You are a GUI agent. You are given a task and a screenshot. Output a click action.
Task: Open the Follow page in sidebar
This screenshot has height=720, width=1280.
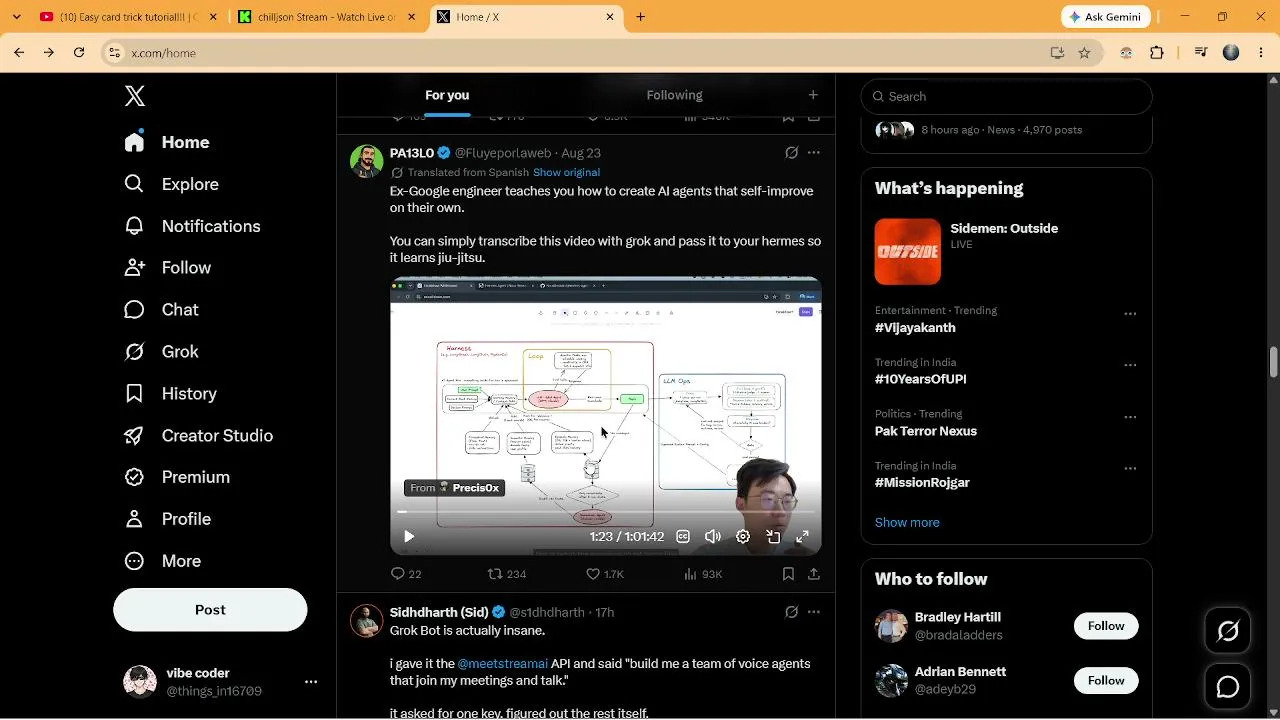pos(167,268)
